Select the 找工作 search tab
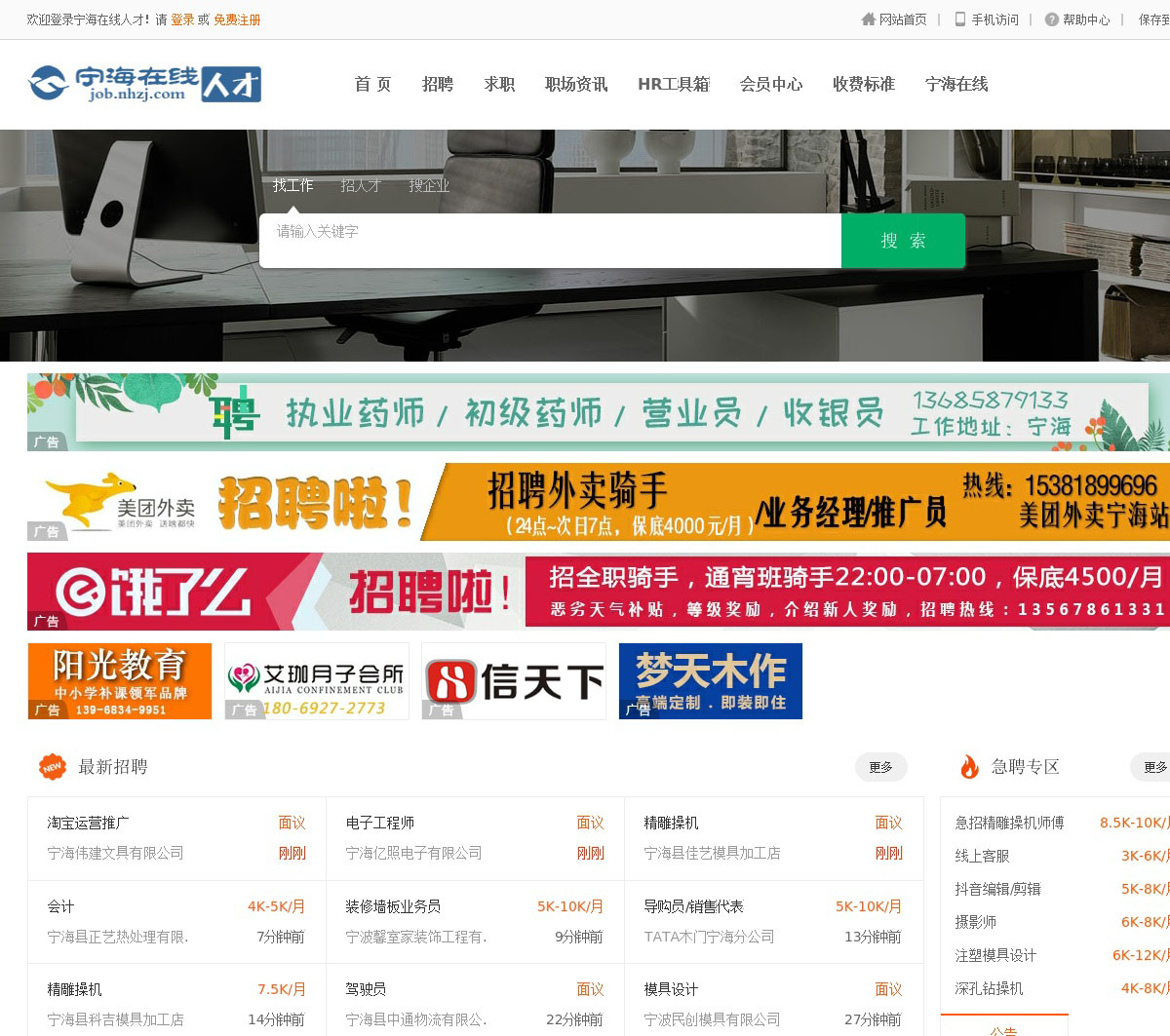 coord(293,185)
